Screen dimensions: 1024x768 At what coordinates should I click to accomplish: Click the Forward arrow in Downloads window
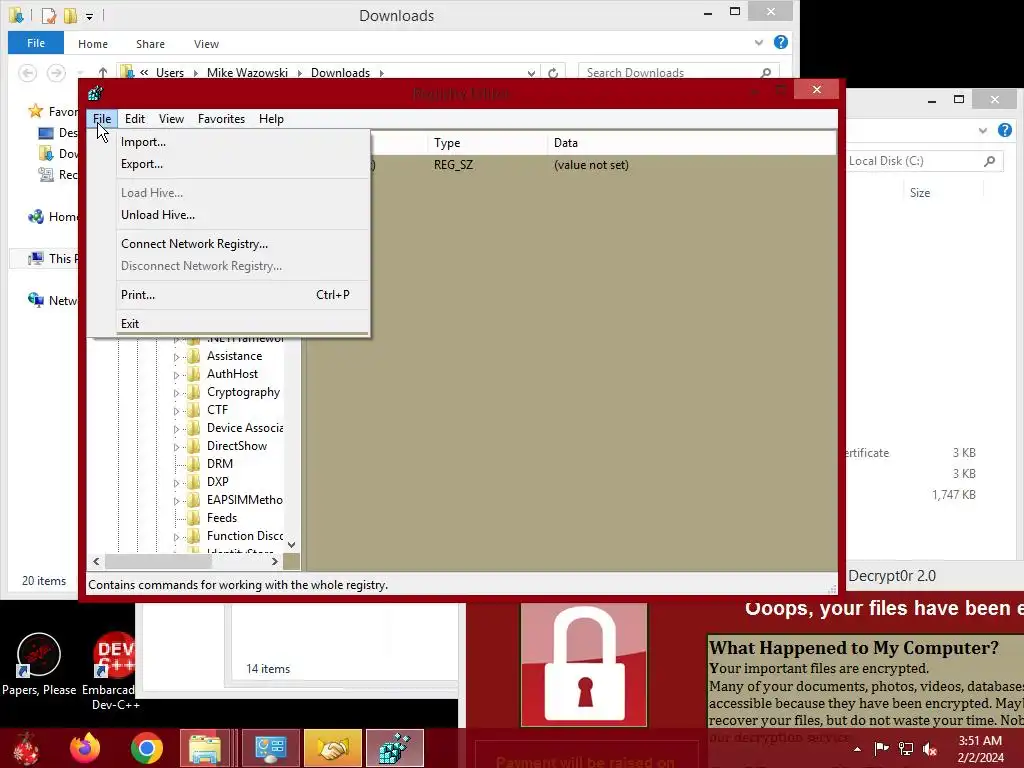point(56,72)
